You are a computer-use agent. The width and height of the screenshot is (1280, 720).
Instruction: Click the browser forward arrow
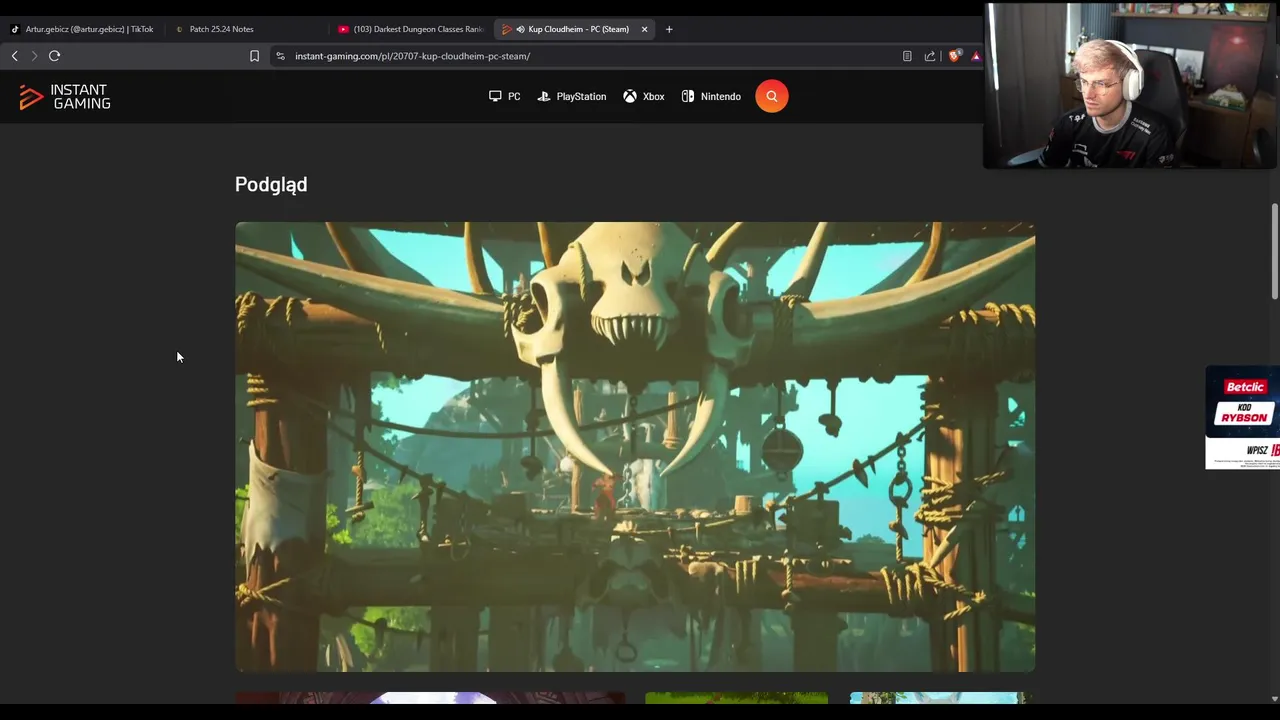34,56
